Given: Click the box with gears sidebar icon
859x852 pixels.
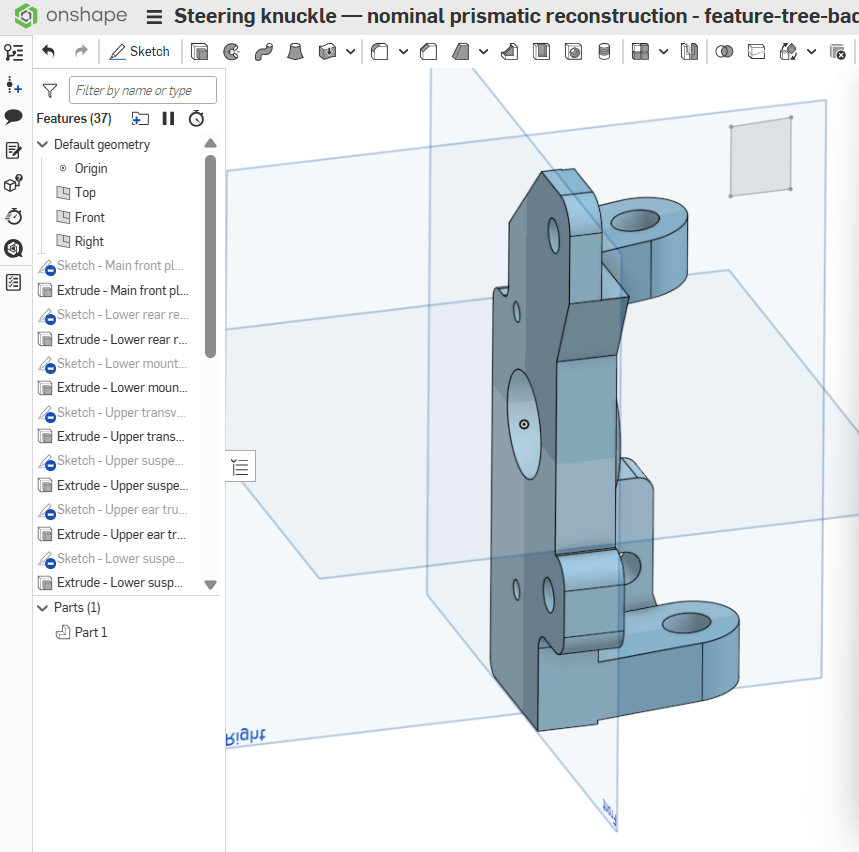Looking at the screenshot, I should click(x=14, y=184).
